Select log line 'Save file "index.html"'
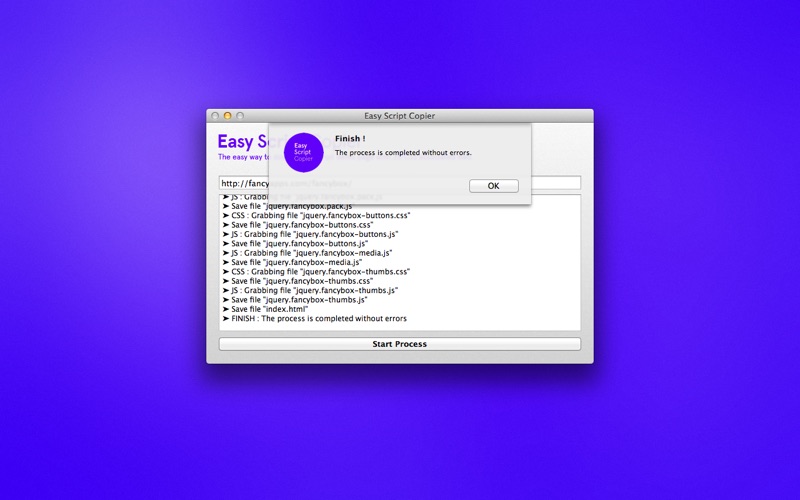 [x=265, y=309]
